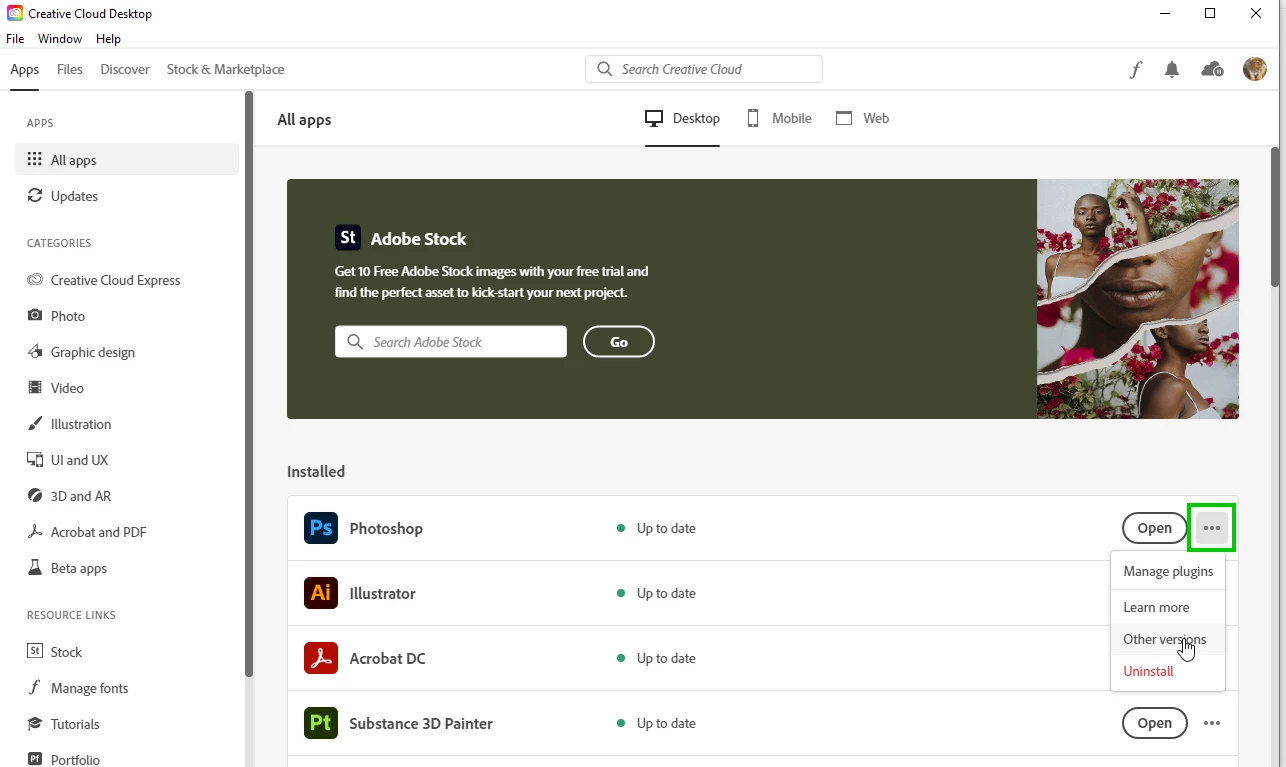Click the Acrobat DC app icon
1286x767 pixels.
pyautogui.click(x=321, y=658)
